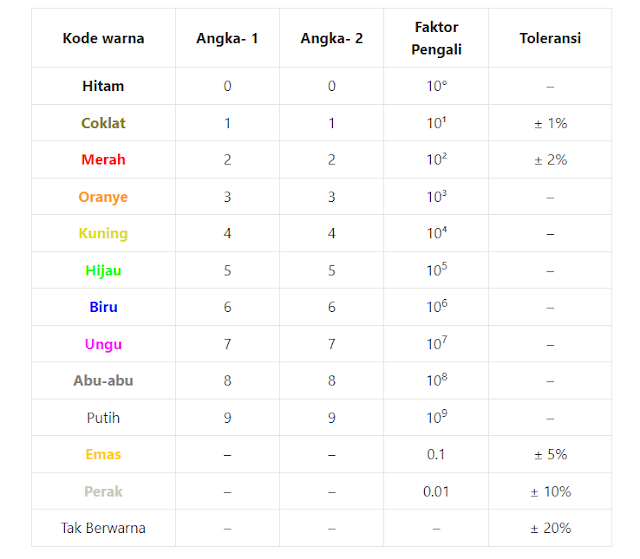Image resolution: width=640 pixels, height=559 pixels.
Task: Click the Faktor Pengali header
Action: [x=436, y=38]
